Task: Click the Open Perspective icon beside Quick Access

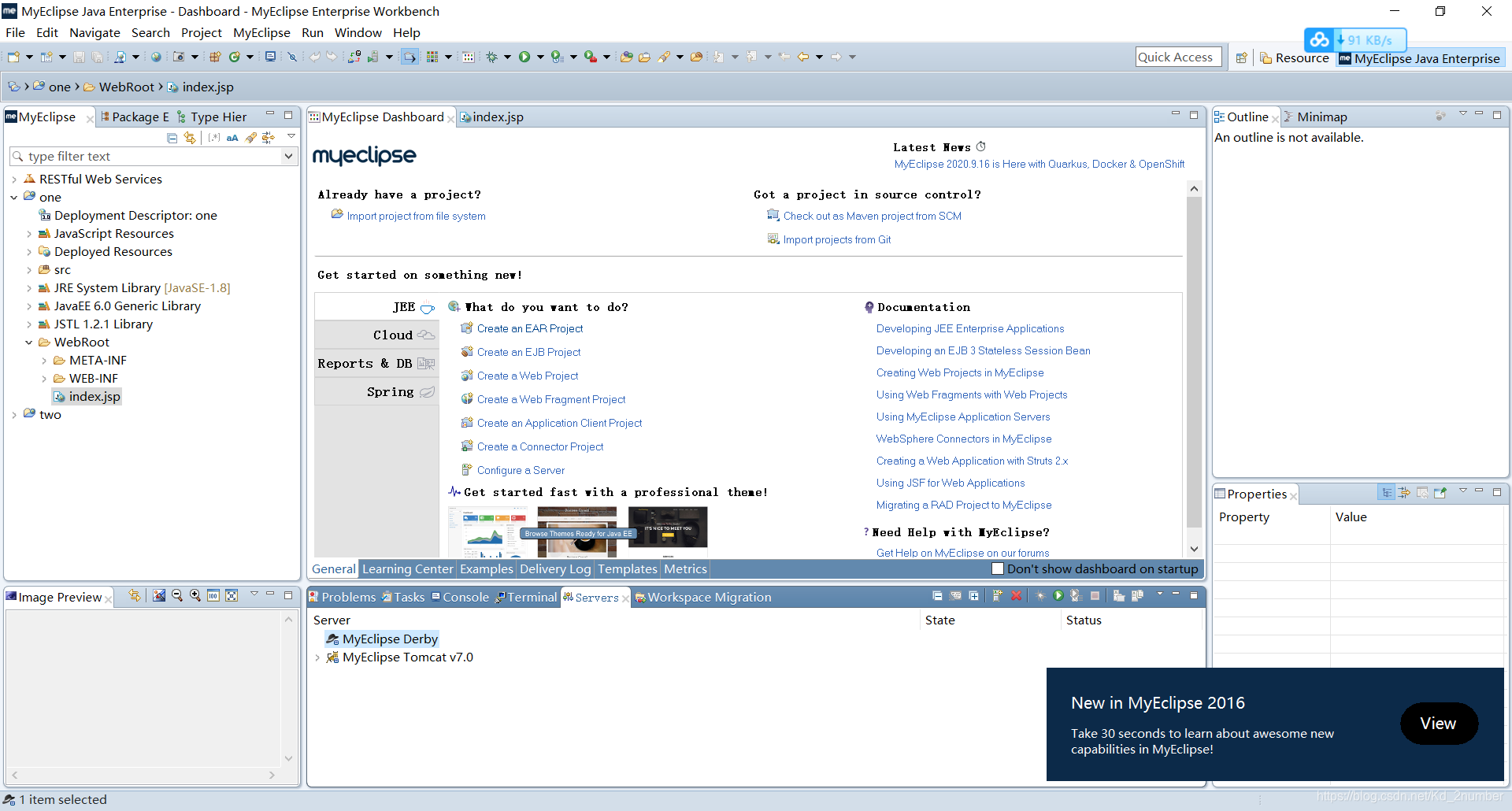Action: 1241,57
